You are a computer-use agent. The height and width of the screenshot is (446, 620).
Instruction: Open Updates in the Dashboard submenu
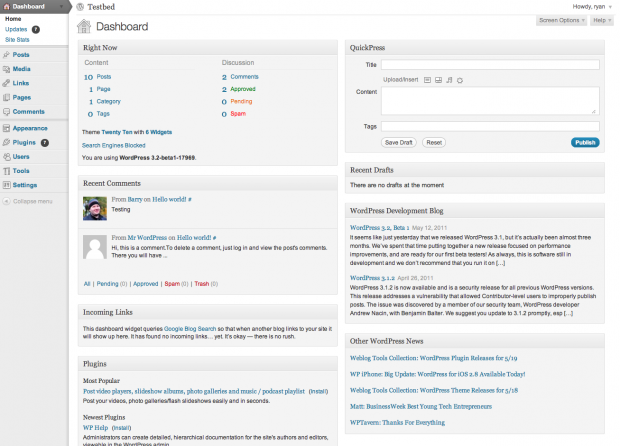(x=16, y=29)
